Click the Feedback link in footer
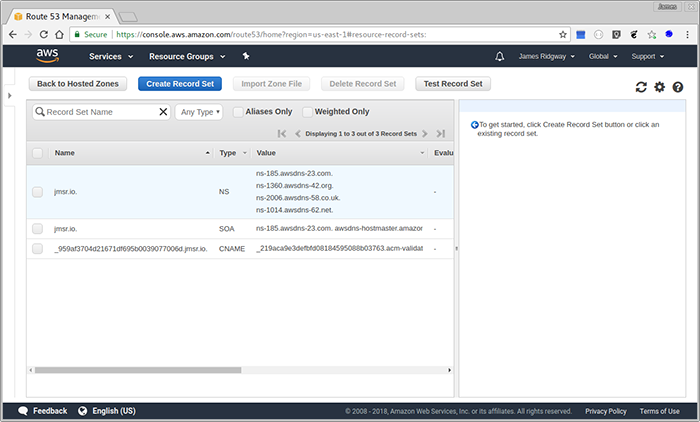The height and width of the screenshot is (422, 700). [50, 411]
